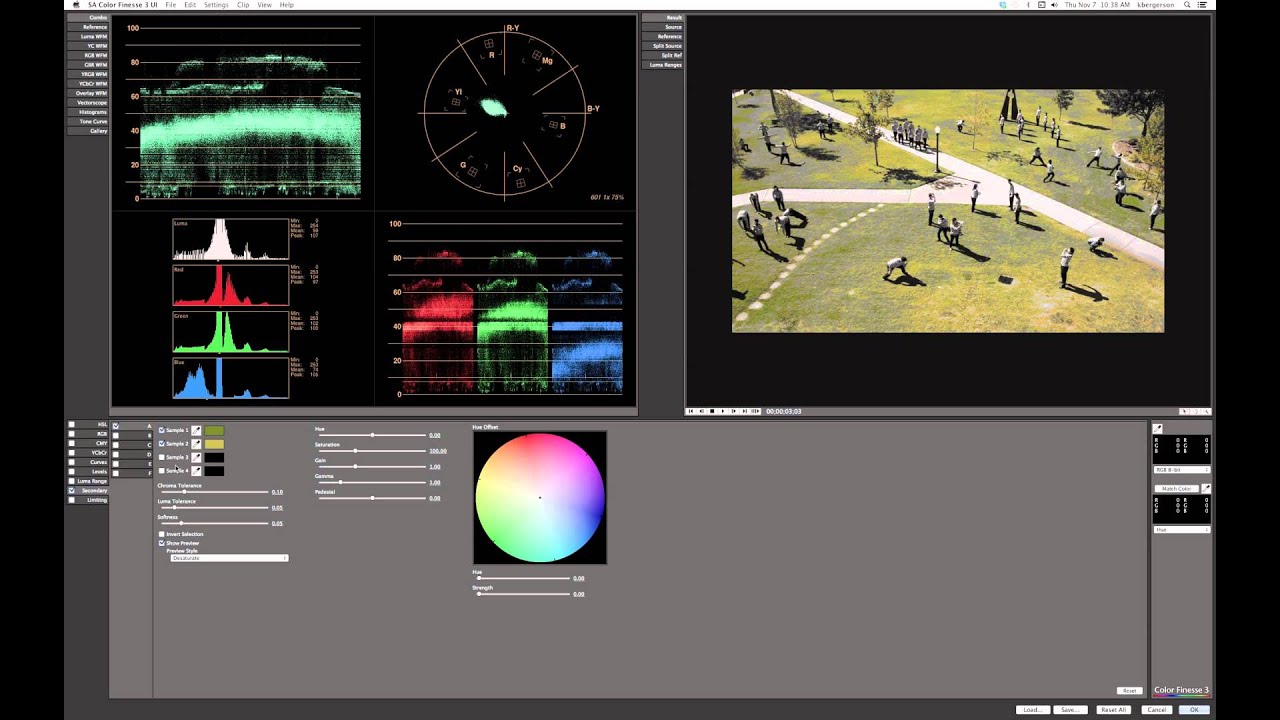Click the Hue Offset color wheel center

click(x=540, y=497)
